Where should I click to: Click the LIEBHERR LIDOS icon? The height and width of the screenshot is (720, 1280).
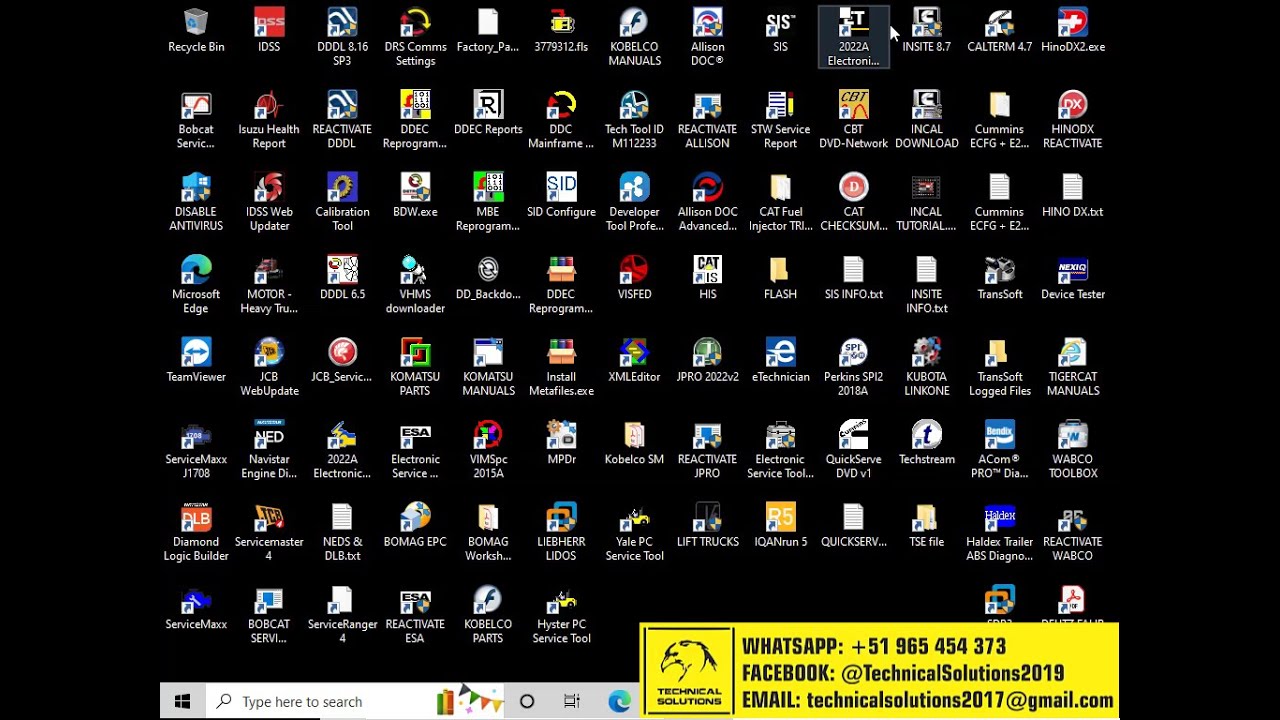click(x=561, y=533)
